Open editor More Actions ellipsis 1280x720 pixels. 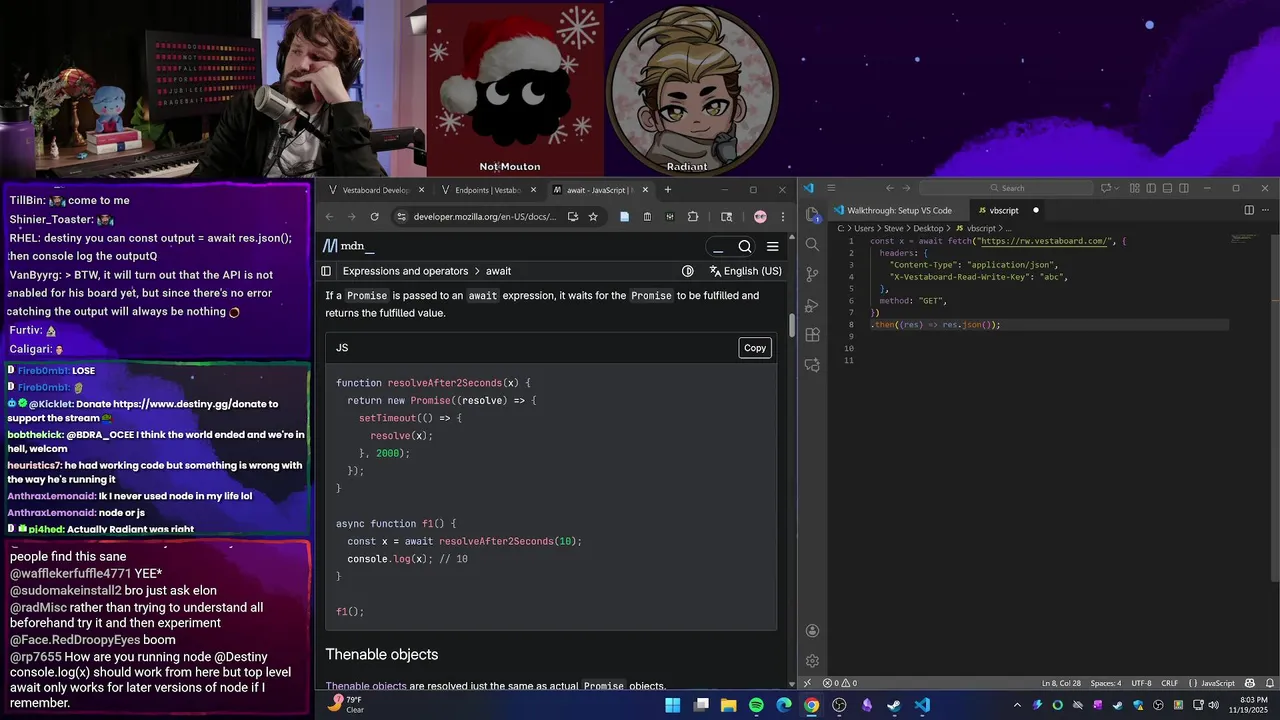coord(1265,210)
